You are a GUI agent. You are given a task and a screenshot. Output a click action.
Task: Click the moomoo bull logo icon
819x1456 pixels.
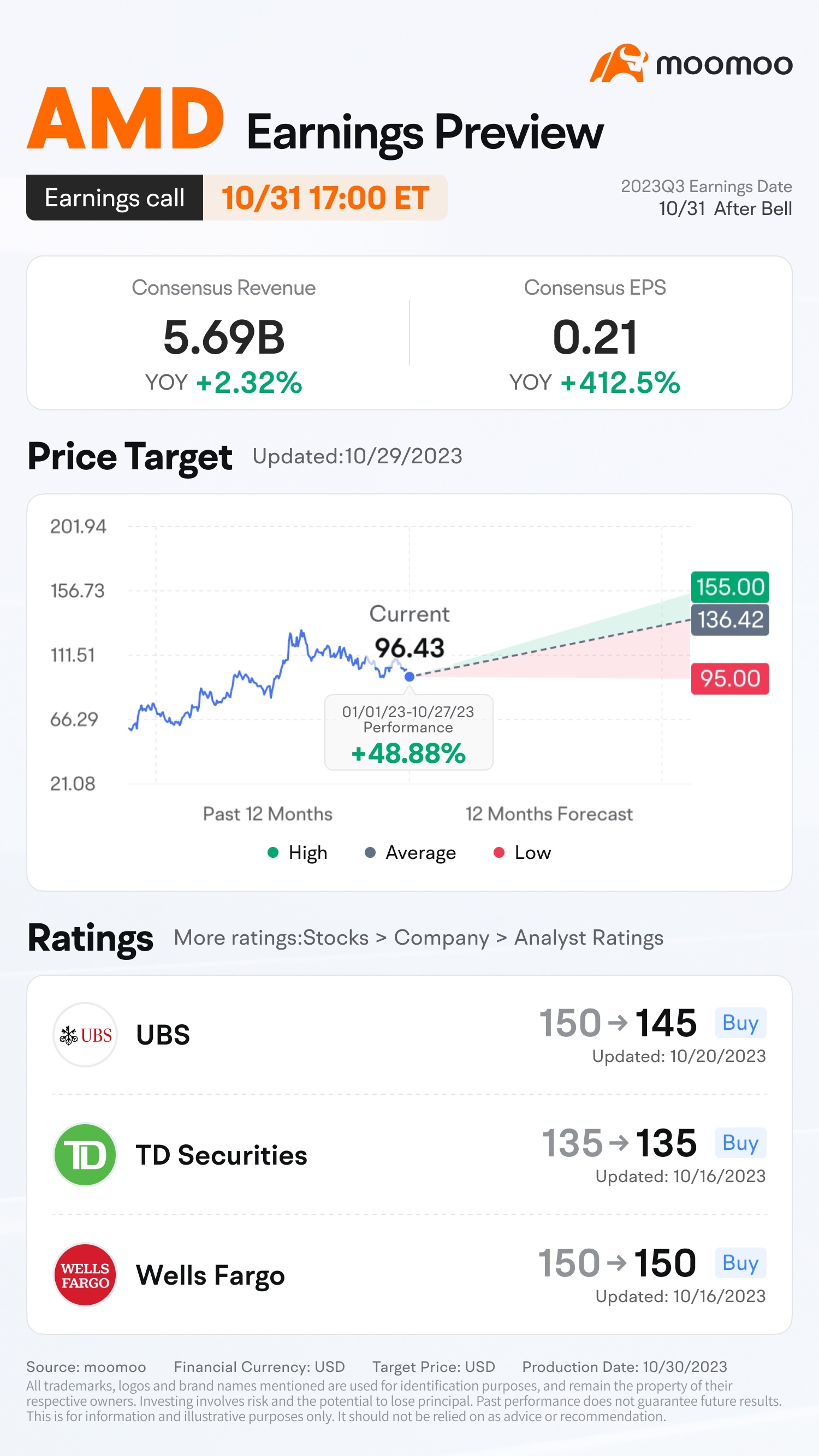coord(619,63)
